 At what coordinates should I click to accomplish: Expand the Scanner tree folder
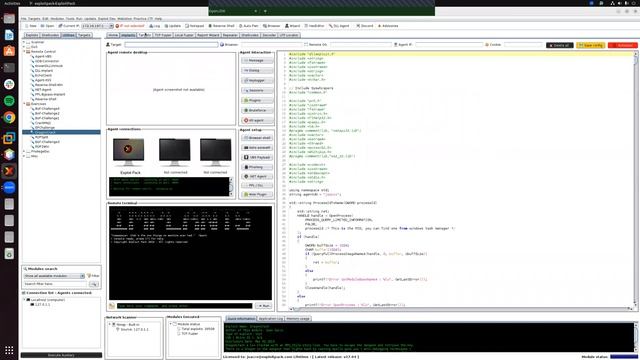pyautogui.click(x=24, y=42)
